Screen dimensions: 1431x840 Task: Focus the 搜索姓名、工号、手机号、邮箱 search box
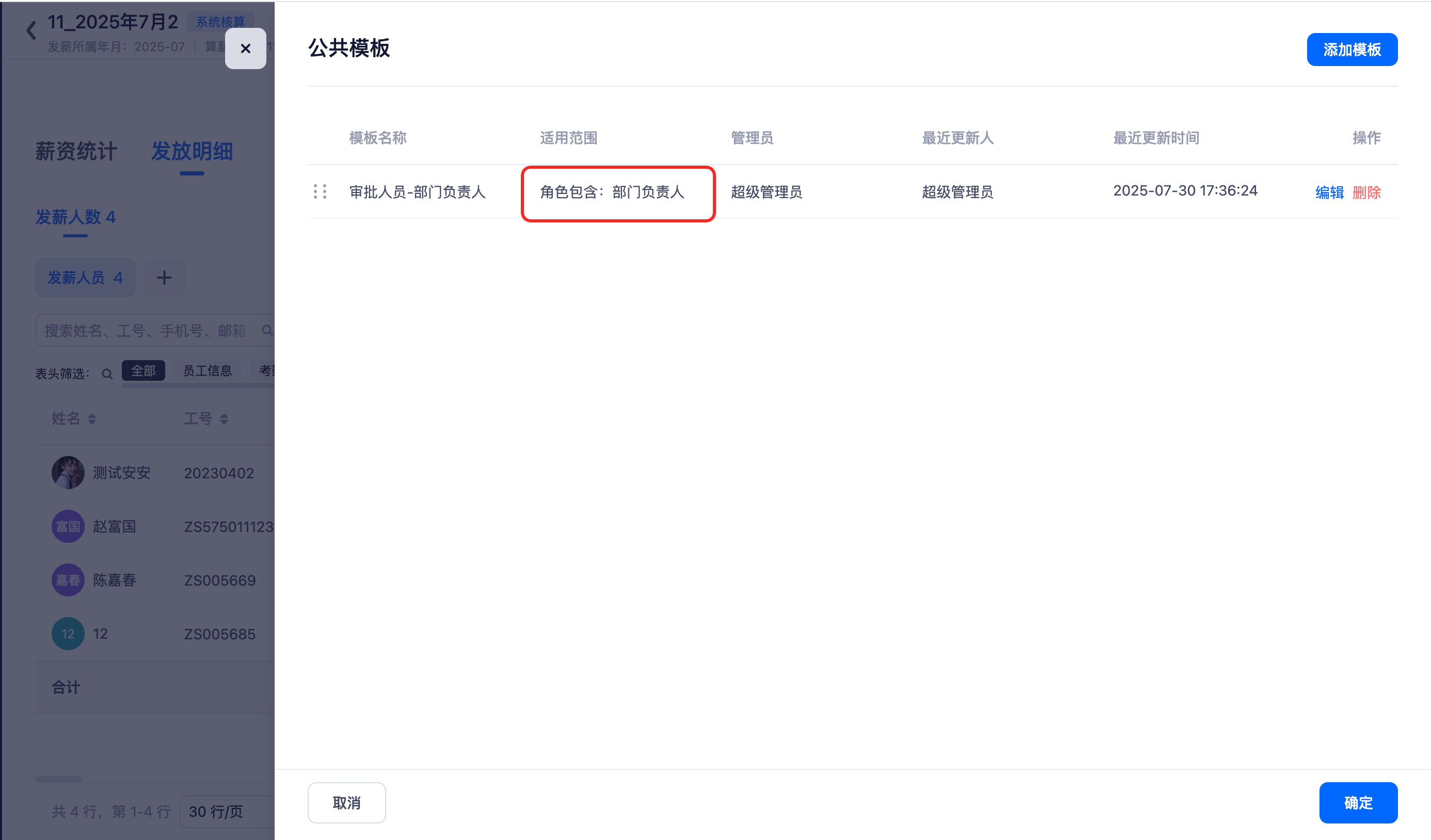[x=154, y=330]
